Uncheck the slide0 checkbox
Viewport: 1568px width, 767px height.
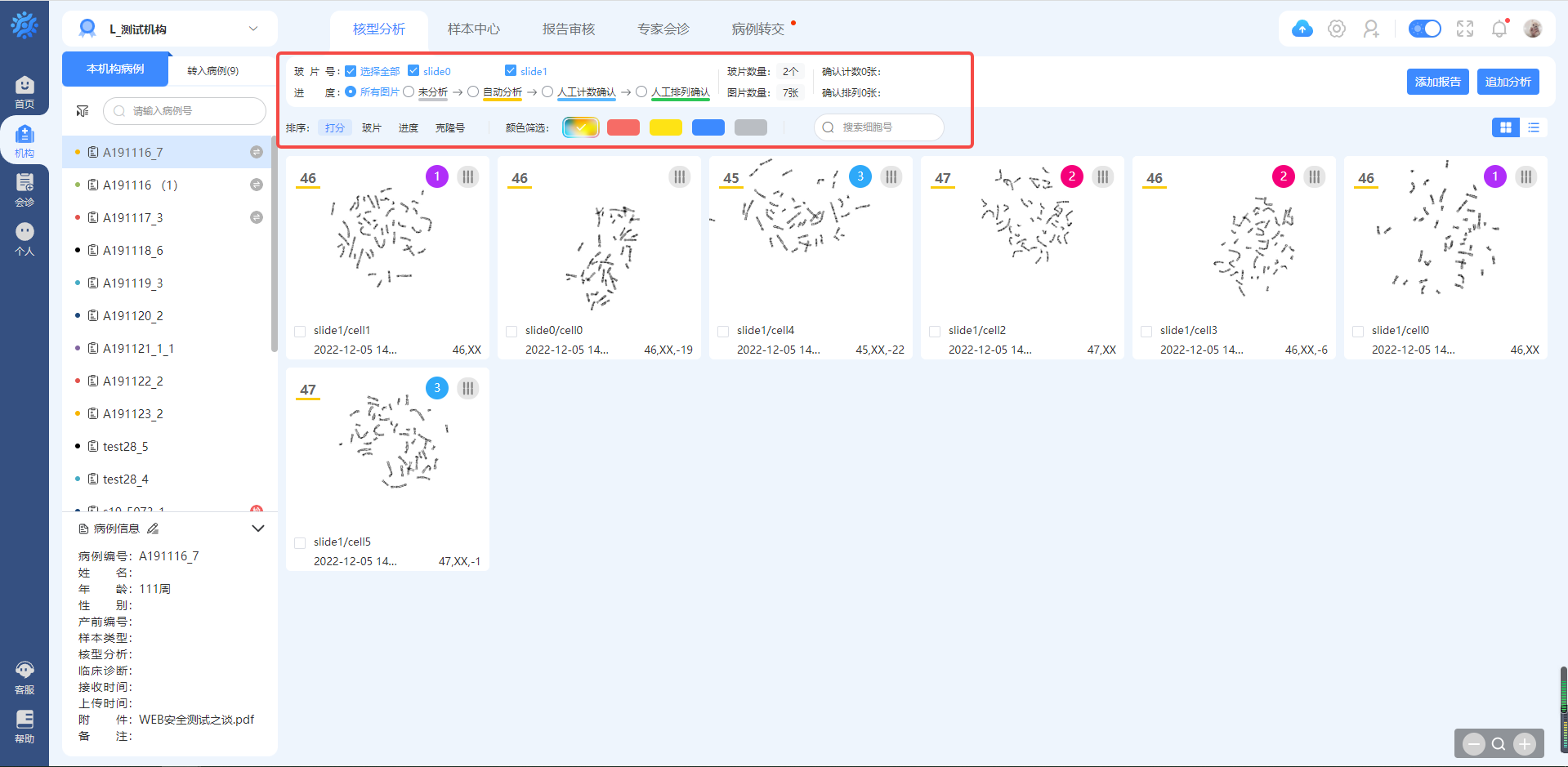click(x=413, y=71)
